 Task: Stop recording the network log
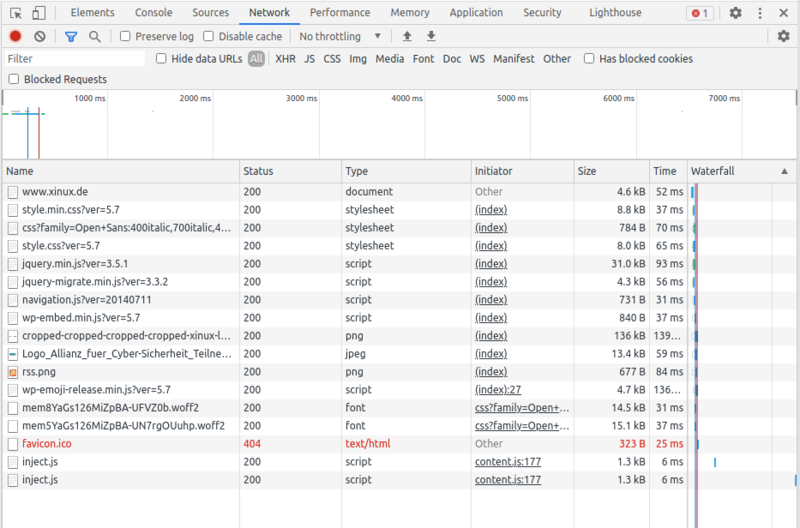[x=15, y=36]
